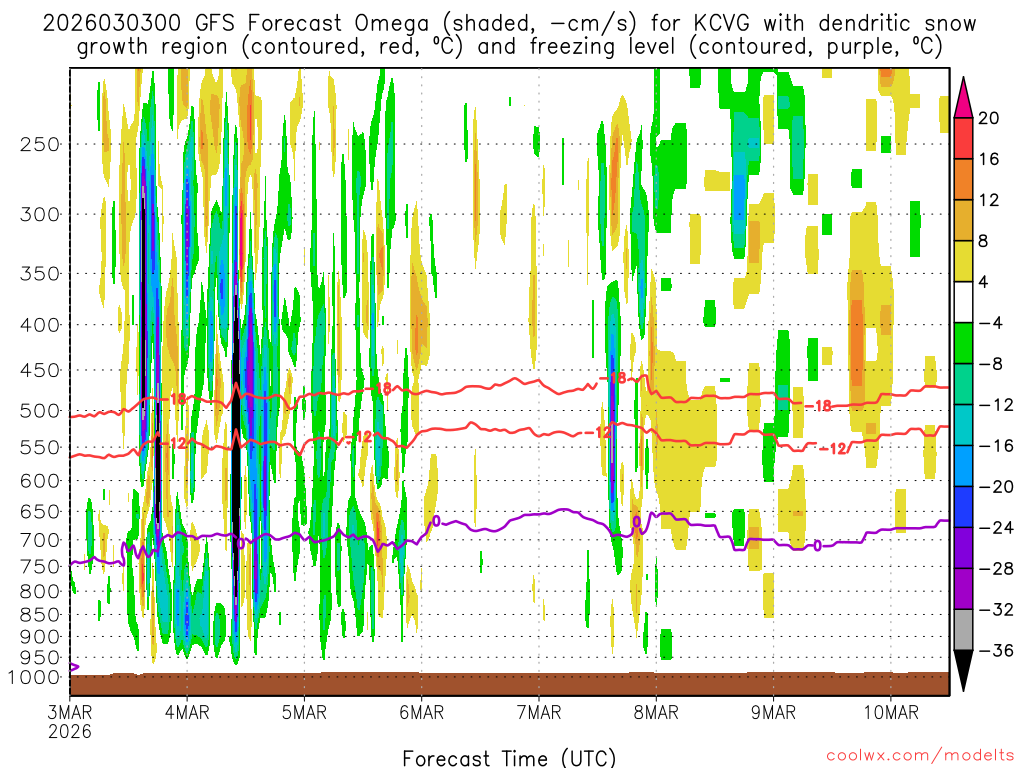Click the Forecast Time (UTC) axis title
Image resolution: width=1024 pixels, height=768 pixels.
click(x=509, y=757)
